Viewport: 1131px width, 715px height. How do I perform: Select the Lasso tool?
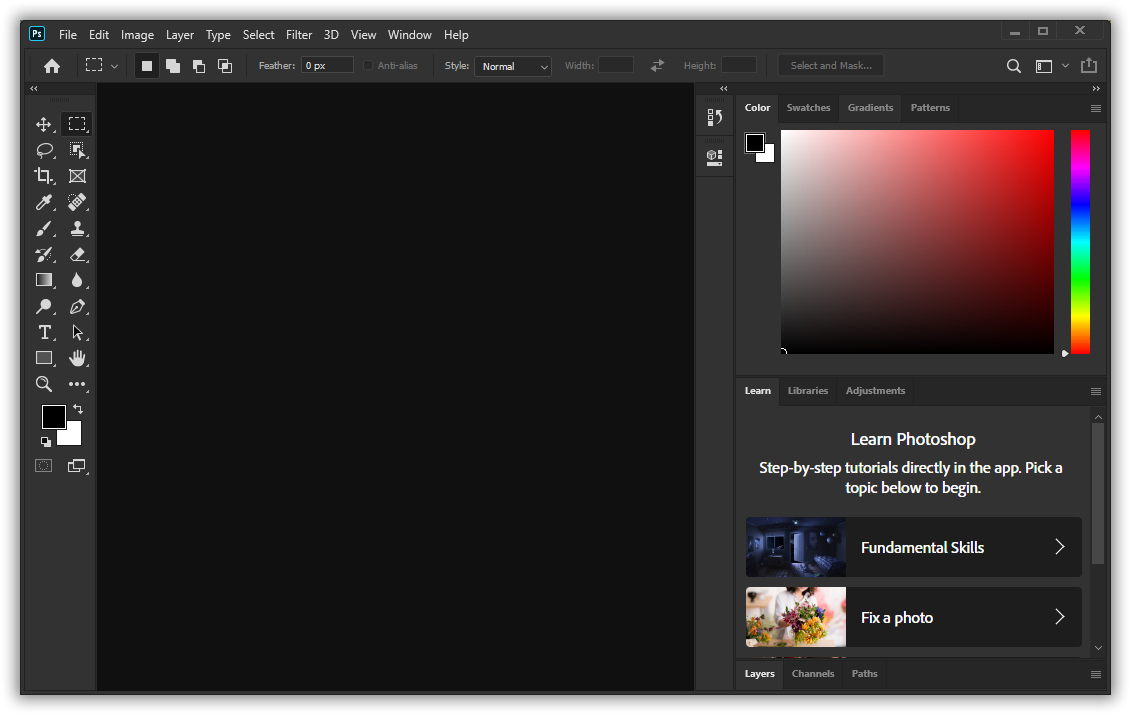point(44,150)
